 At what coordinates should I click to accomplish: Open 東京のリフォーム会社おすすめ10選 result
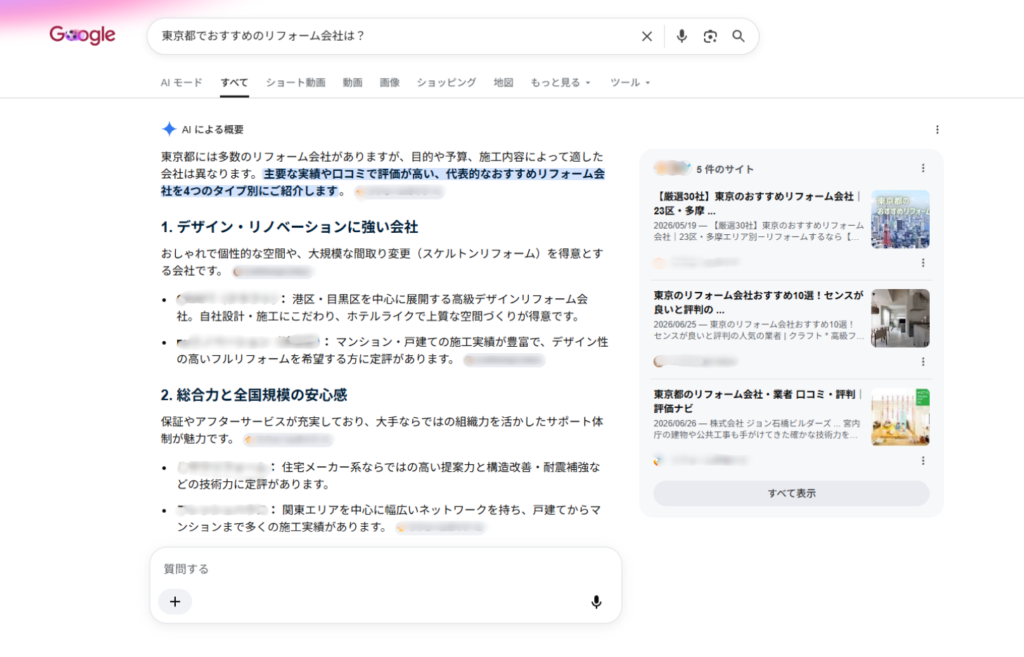click(758, 302)
